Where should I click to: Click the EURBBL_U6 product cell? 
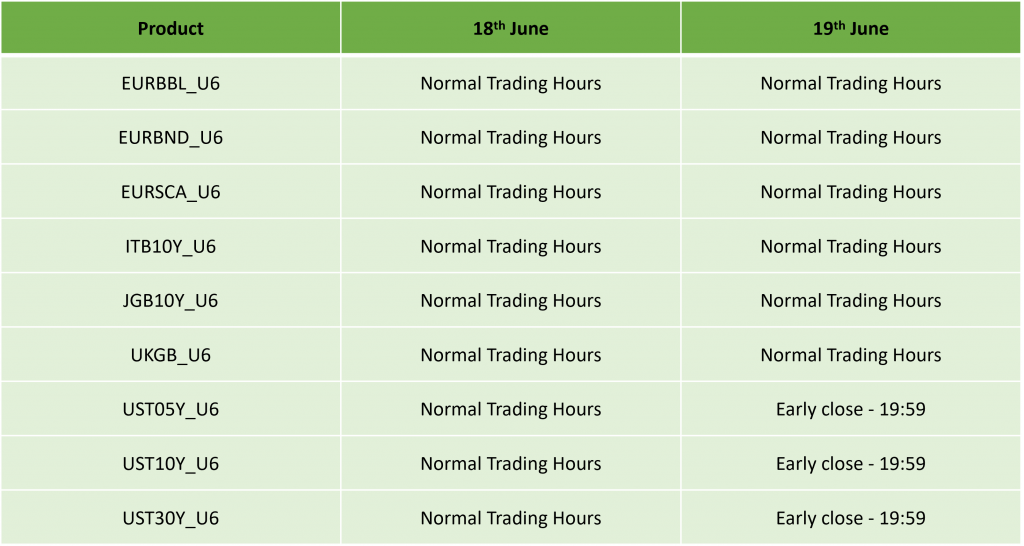click(x=170, y=83)
